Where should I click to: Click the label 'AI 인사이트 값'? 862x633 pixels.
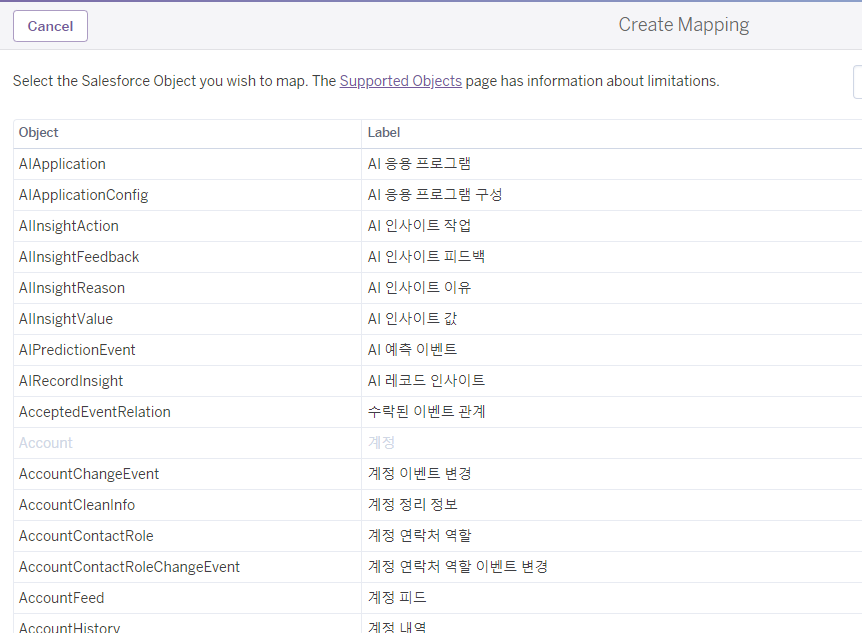tap(412, 319)
